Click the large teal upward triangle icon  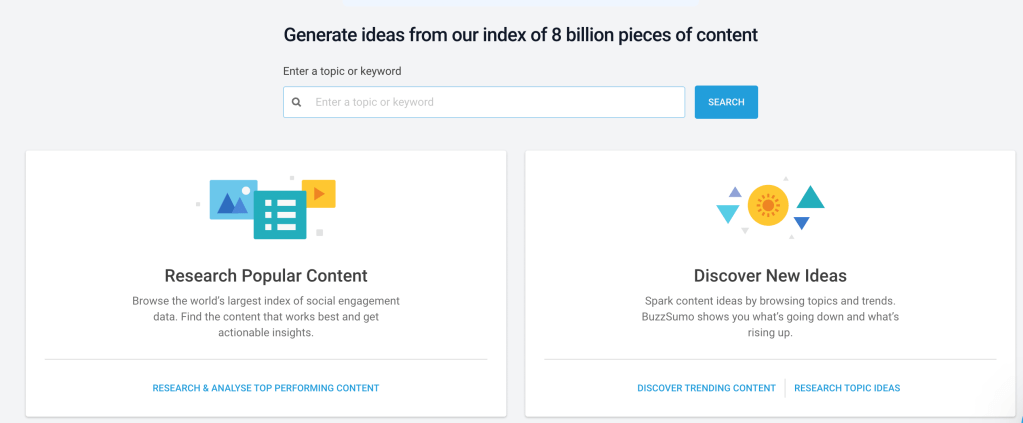point(810,197)
